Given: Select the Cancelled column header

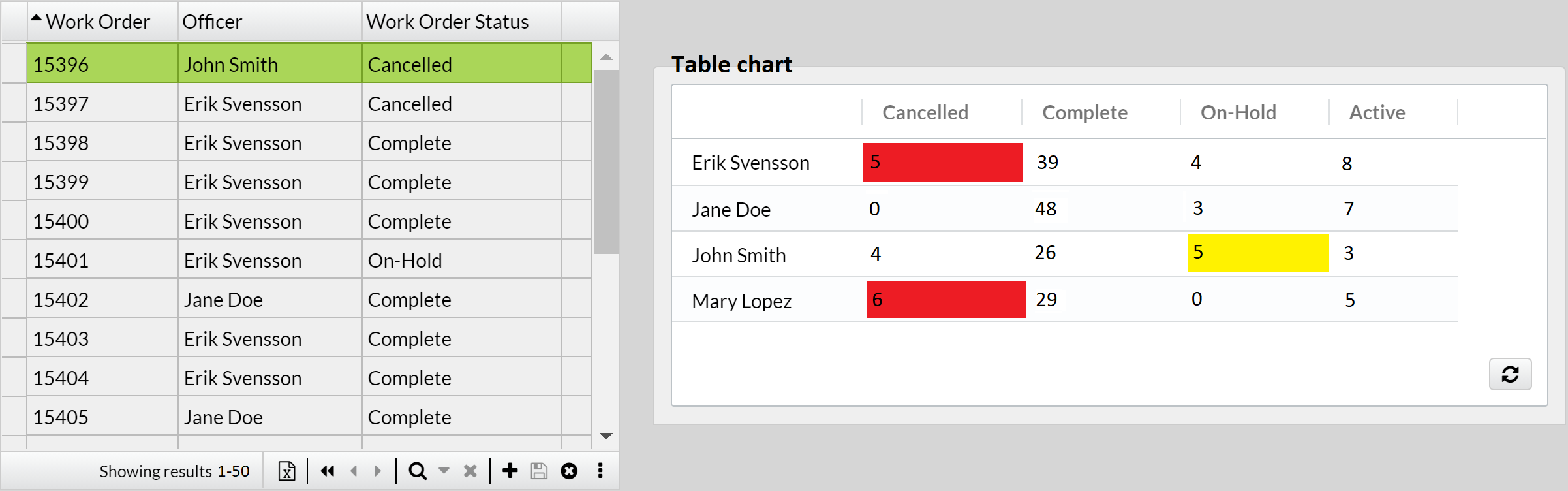Looking at the screenshot, I should coord(925,112).
